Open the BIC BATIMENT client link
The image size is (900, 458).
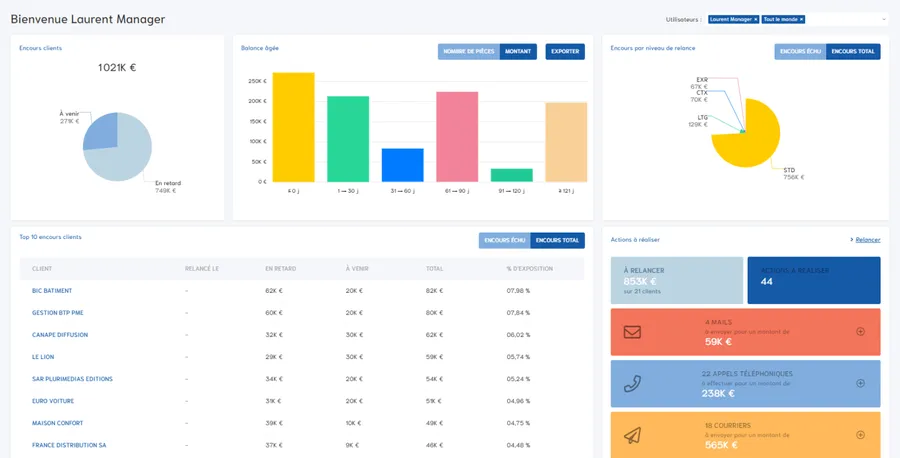tap(52, 291)
